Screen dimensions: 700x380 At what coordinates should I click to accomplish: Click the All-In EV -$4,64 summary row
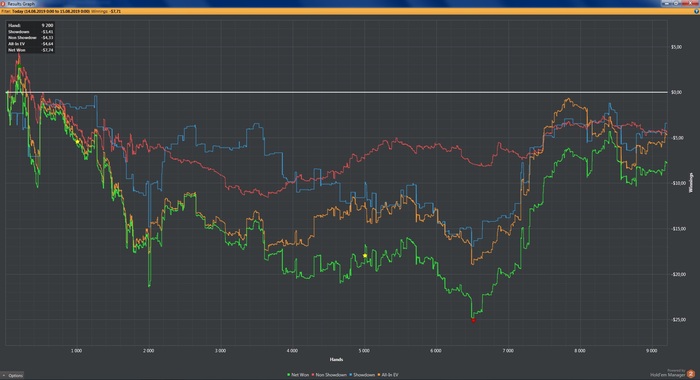coord(30,44)
